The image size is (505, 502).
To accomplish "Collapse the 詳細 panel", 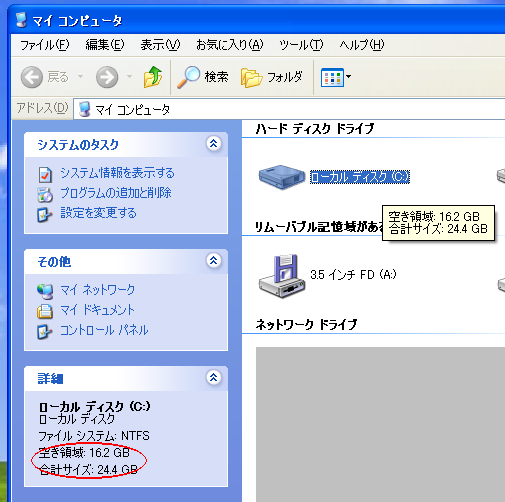I will point(213,377).
